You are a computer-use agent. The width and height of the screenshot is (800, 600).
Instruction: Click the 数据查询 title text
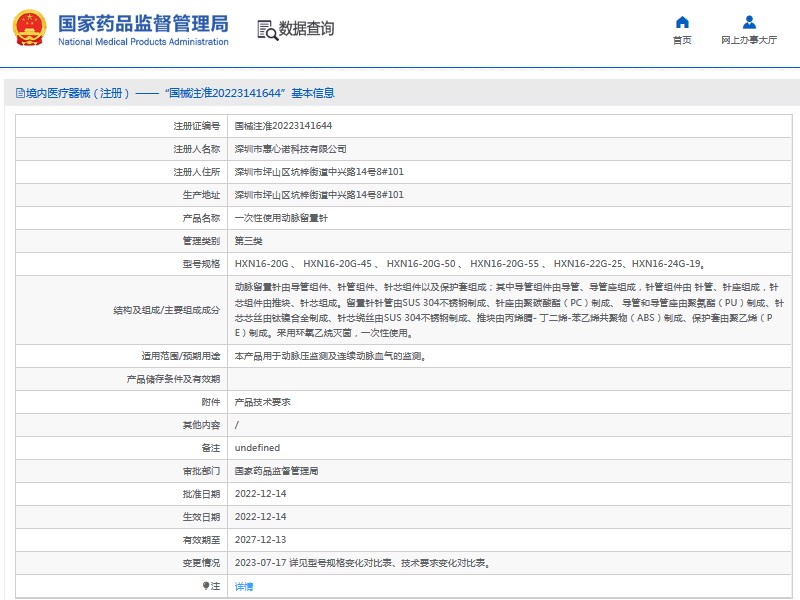[x=306, y=29]
